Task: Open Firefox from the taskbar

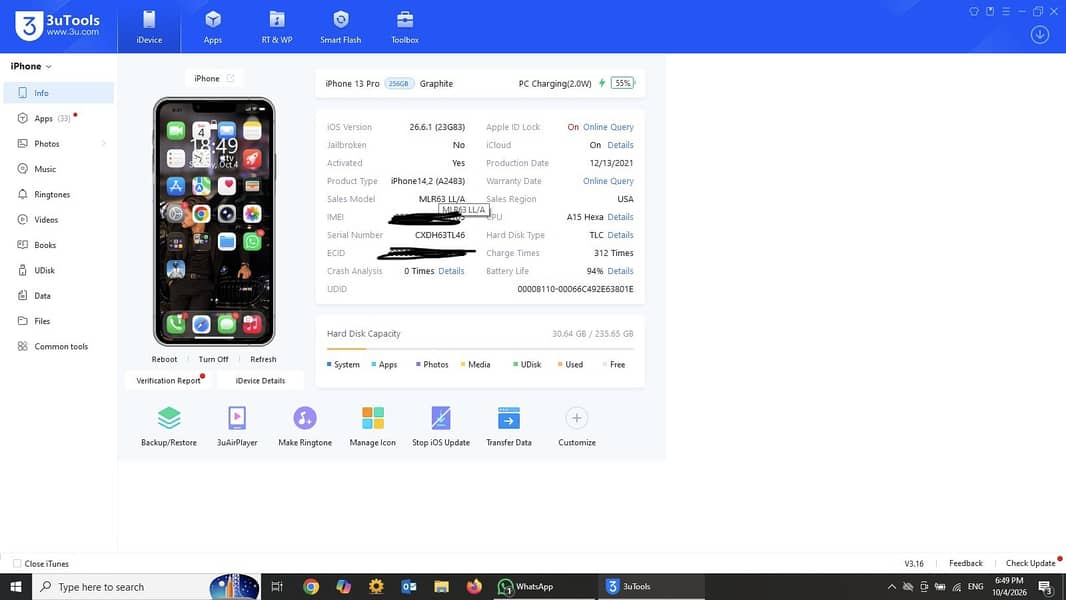Action: 474,586
